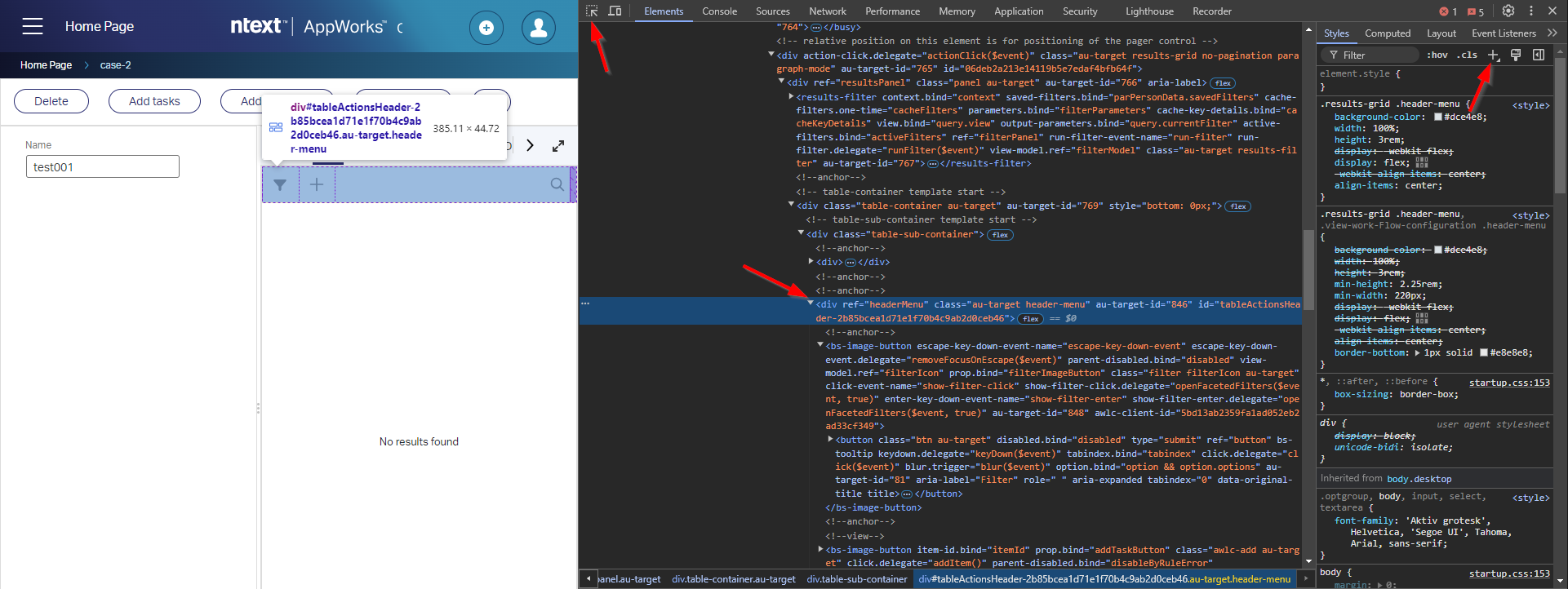This screenshot has width=1568, height=589.
Task: Collapse the headerMenu div node in the DOM tree
Action: tap(811, 303)
